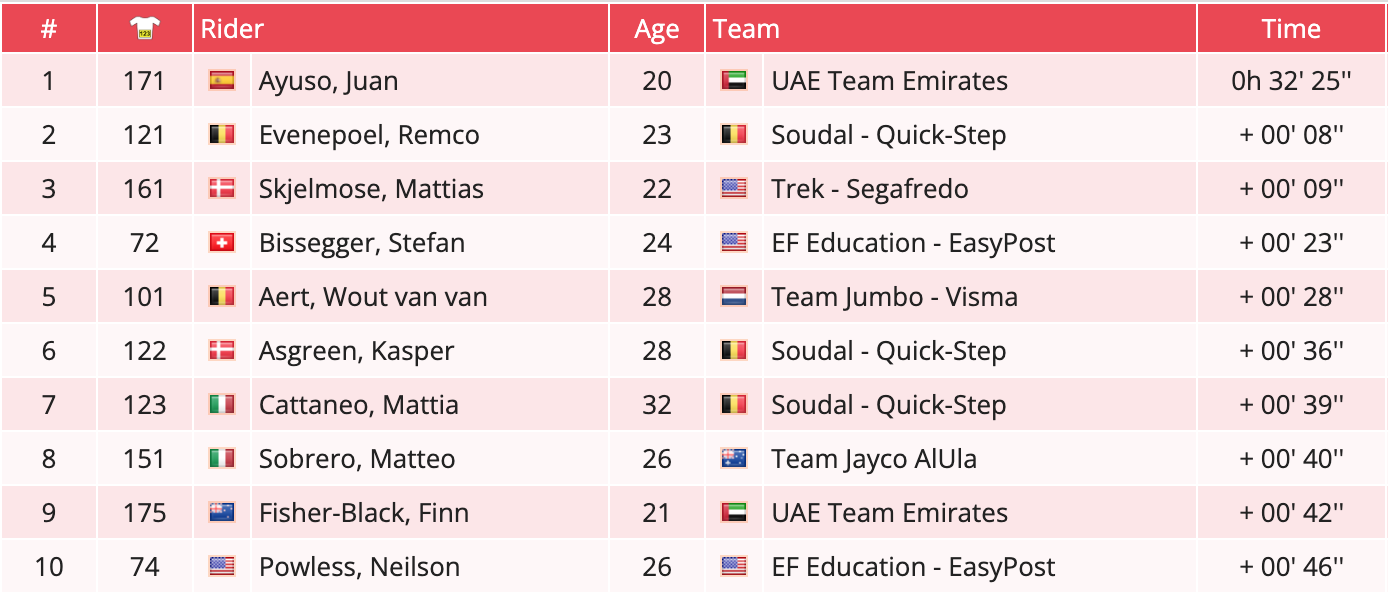The height and width of the screenshot is (594, 1388).
Task: Sort by the Team column header
Action: click(x=746, y=29)
